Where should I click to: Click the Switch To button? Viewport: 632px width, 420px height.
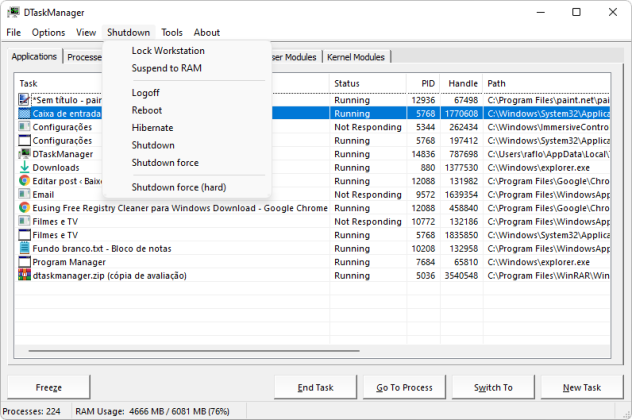(493, 387)
